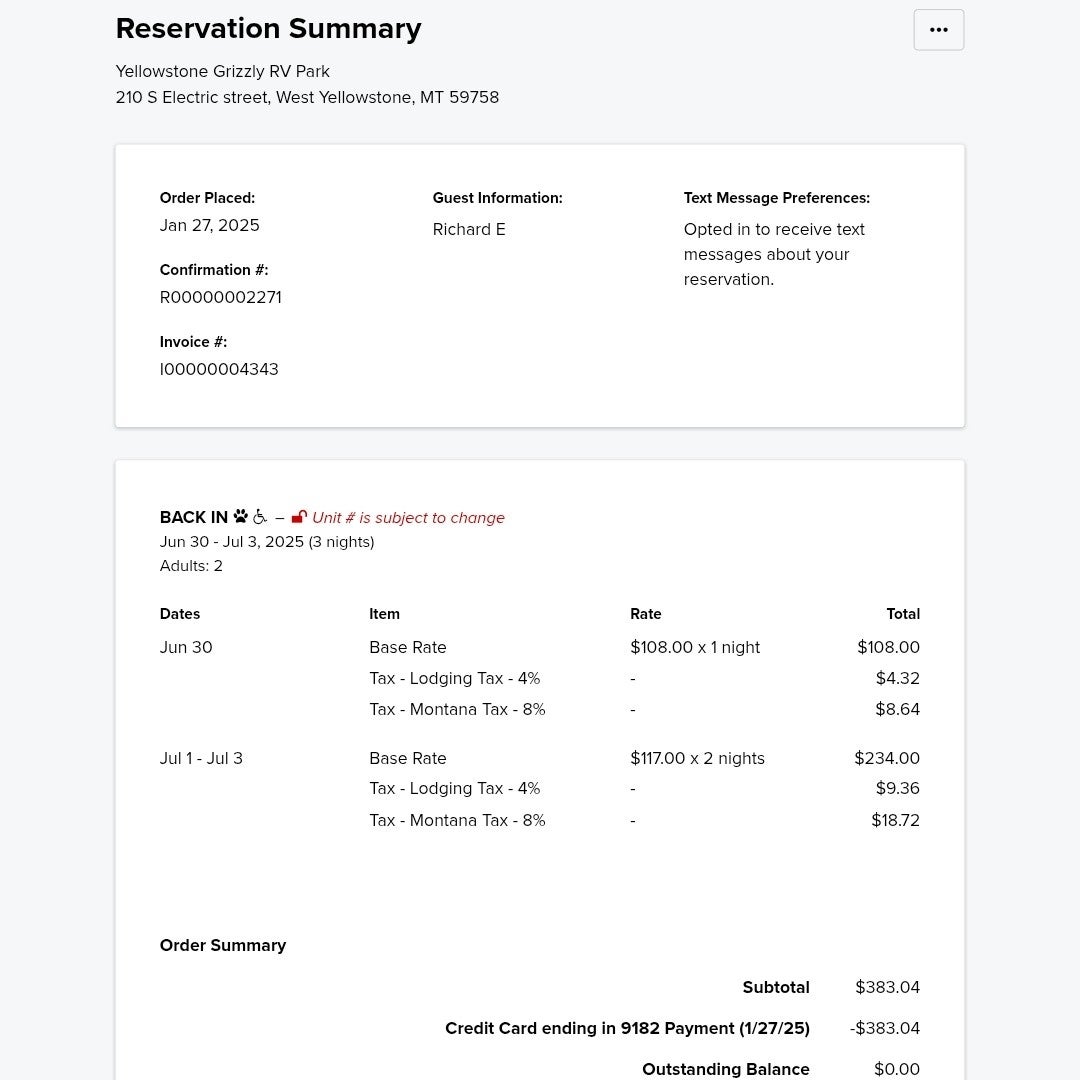Select invoice number I00000004343
Viewport: 1080px width, 1080px height.
(219, 369)
